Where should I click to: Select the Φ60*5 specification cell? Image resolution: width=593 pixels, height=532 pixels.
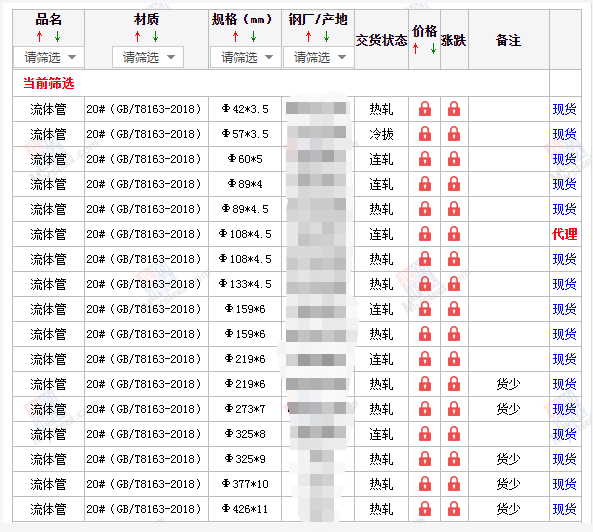(245, 159)
